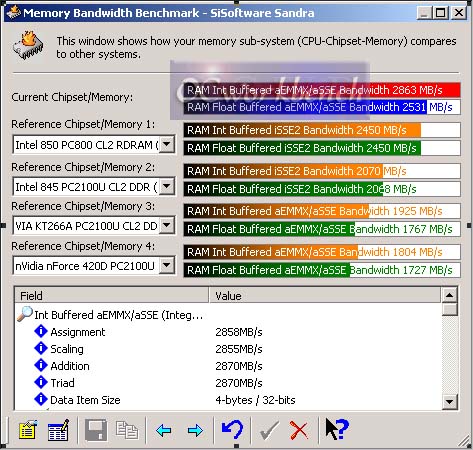
Task: Click the results list scrollbar thumb
Action: click(449, 309)
